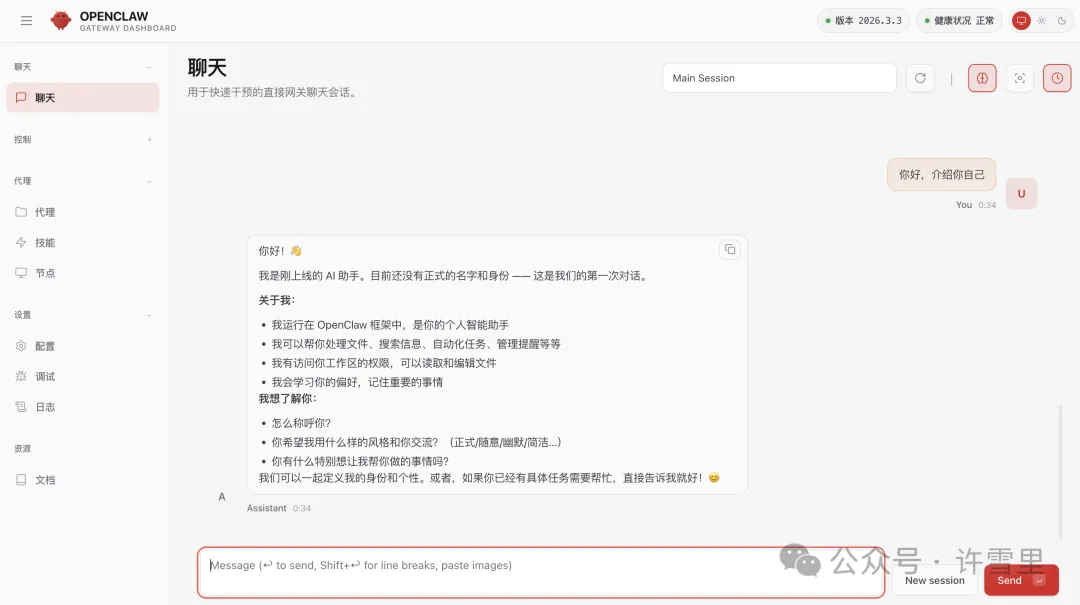Click the Send button
1080x605 pixels.
click(x=1020, y=580)
